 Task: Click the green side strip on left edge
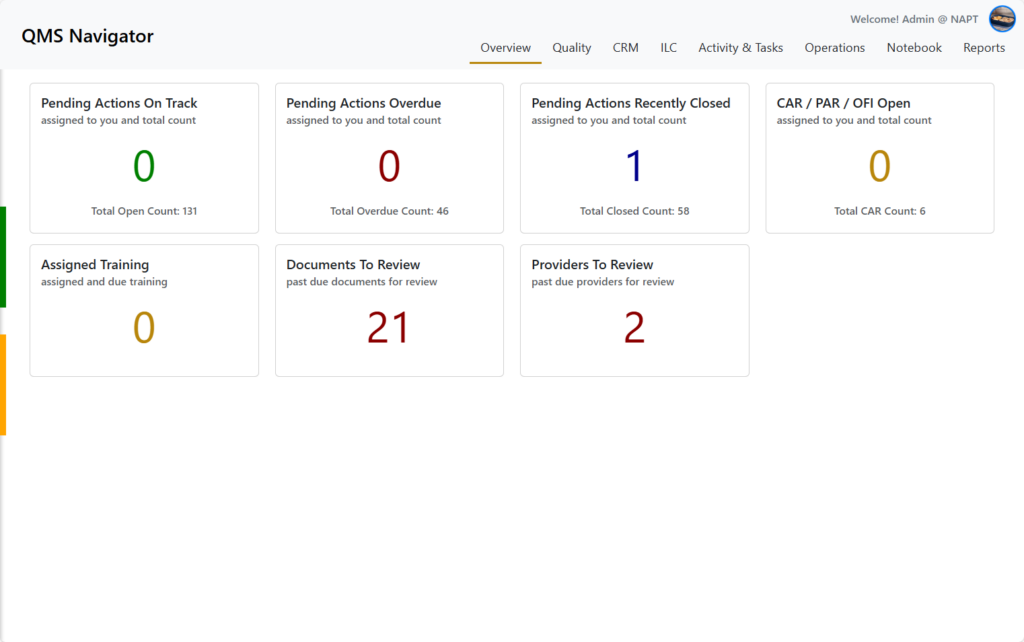coord(3,257)
